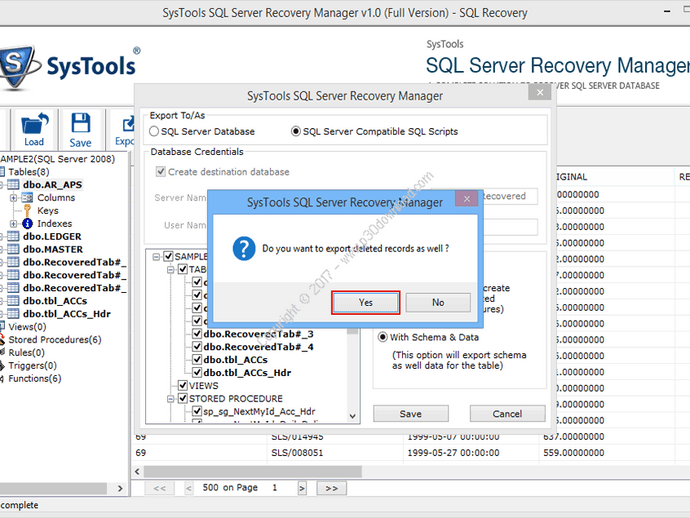The height and width of the screenshot is (518, 690).
Task: Click cell 559.00000000 in grid
Action: (573, 452)
